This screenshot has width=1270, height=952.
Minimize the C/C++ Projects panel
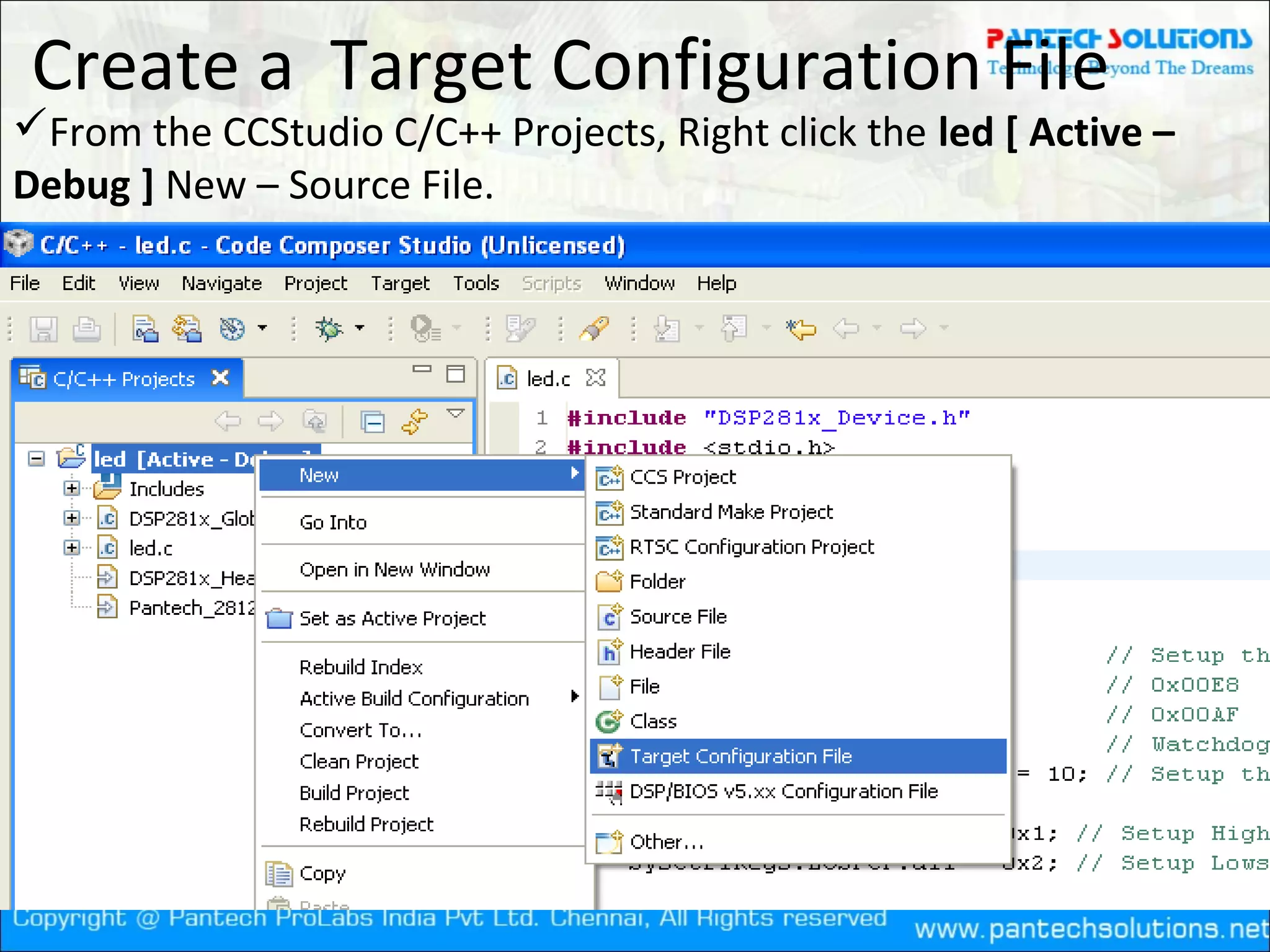pyautogui.click(x=422, y=369)
